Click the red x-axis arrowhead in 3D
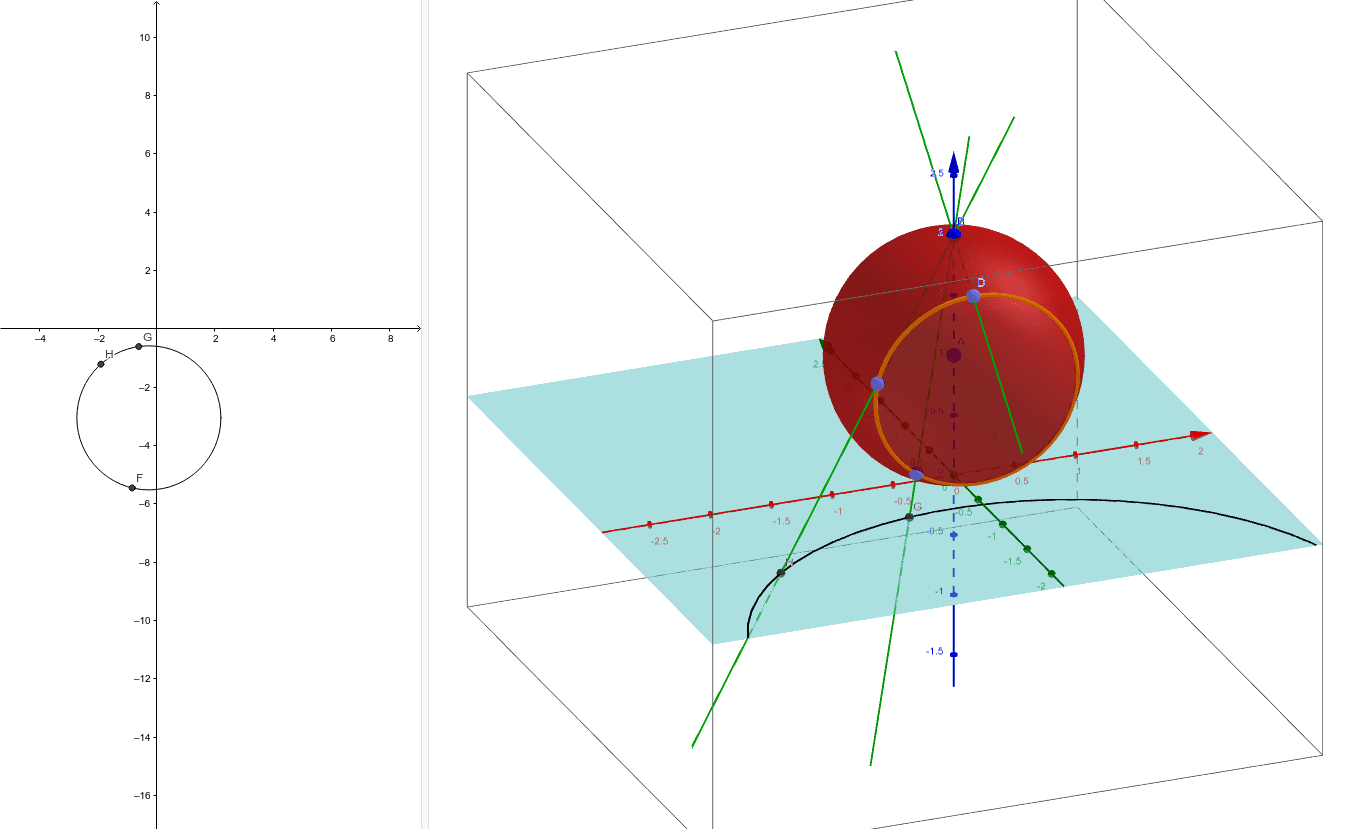The width and height of the screenshot is (1363, 831). 1200,435
